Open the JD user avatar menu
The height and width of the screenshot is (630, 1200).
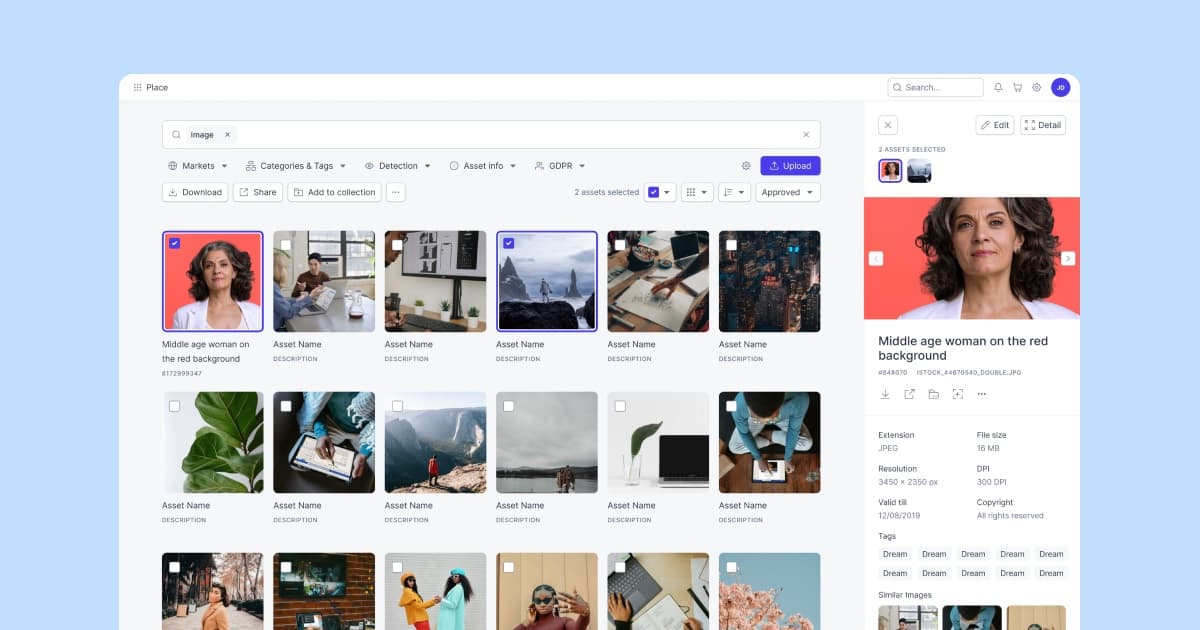pyautogui.click(x=1060, y=87)
